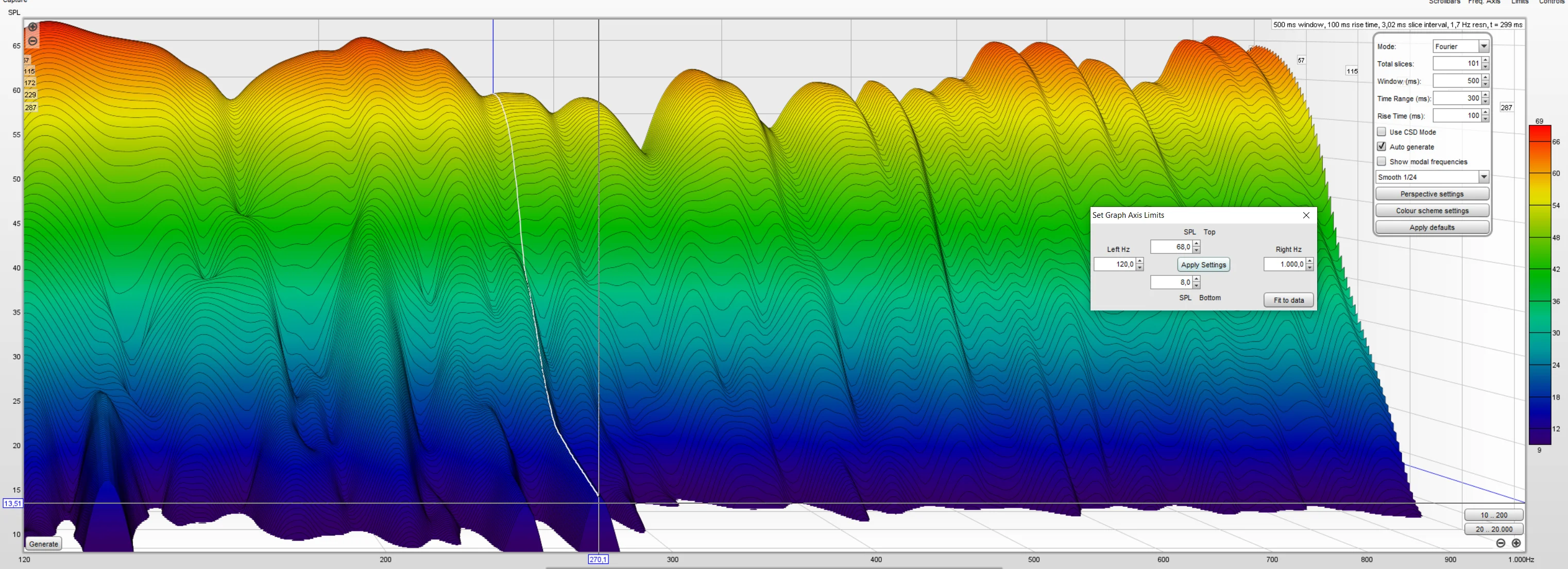Open the Mode Fourier dropdown
This screenshot has width=1568, height=569.
(x=1461, y=46)
